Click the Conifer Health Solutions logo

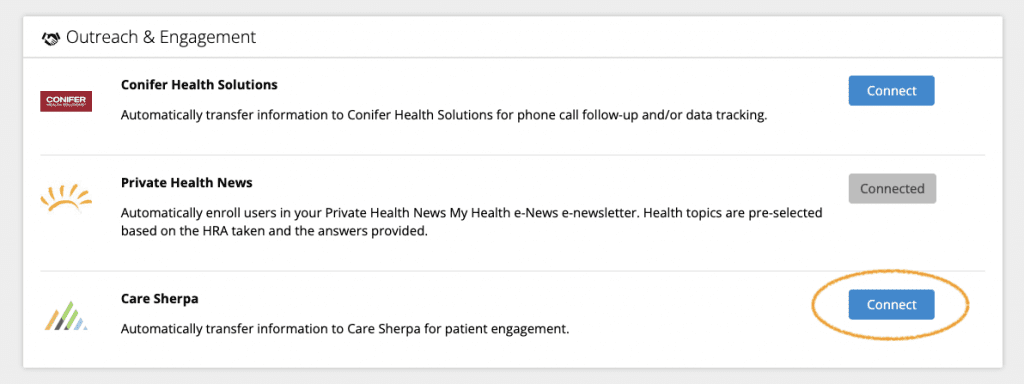tap(66, 101)
